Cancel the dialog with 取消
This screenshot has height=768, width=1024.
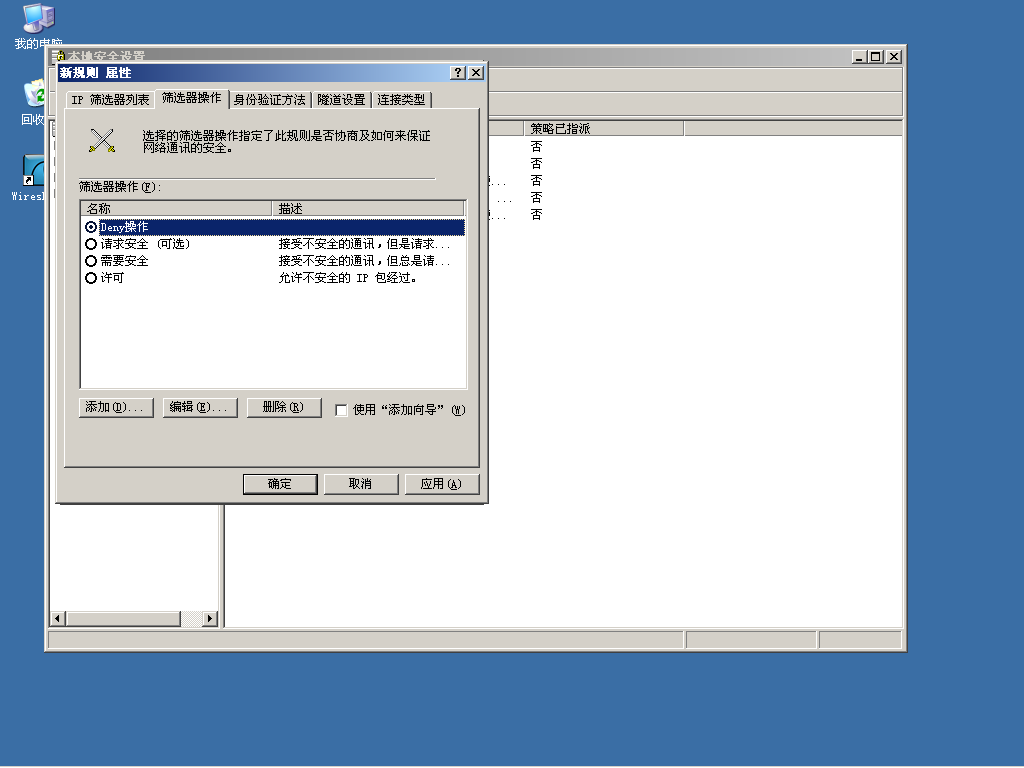click(361, 484)
